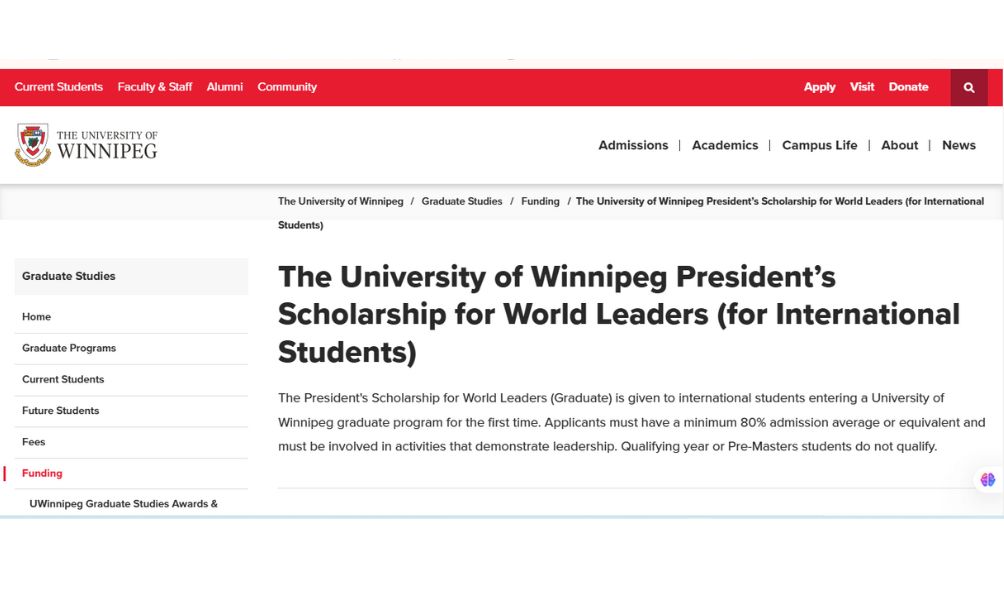
Task: Open the Campus Life menu
Action: point(819,145)
